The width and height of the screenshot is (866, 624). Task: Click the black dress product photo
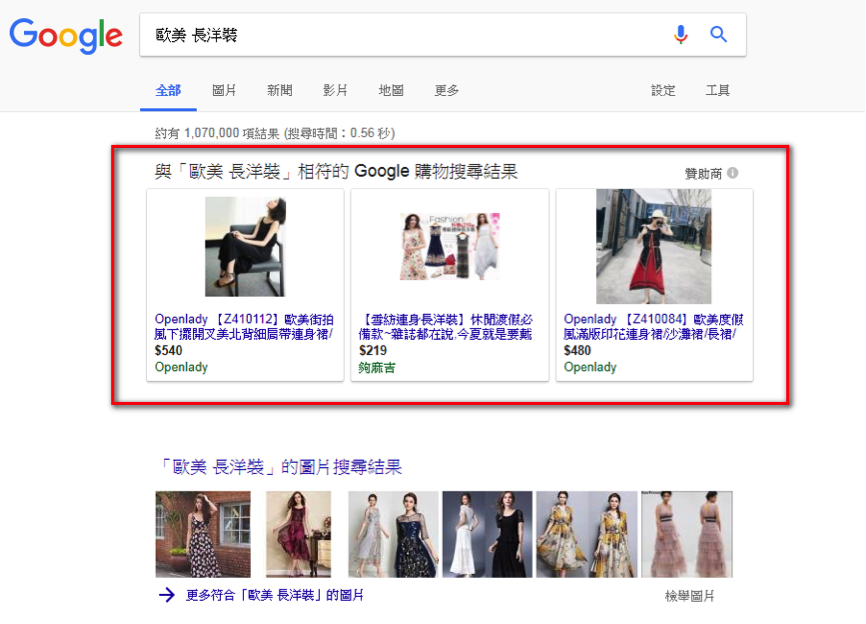point(245,246)
